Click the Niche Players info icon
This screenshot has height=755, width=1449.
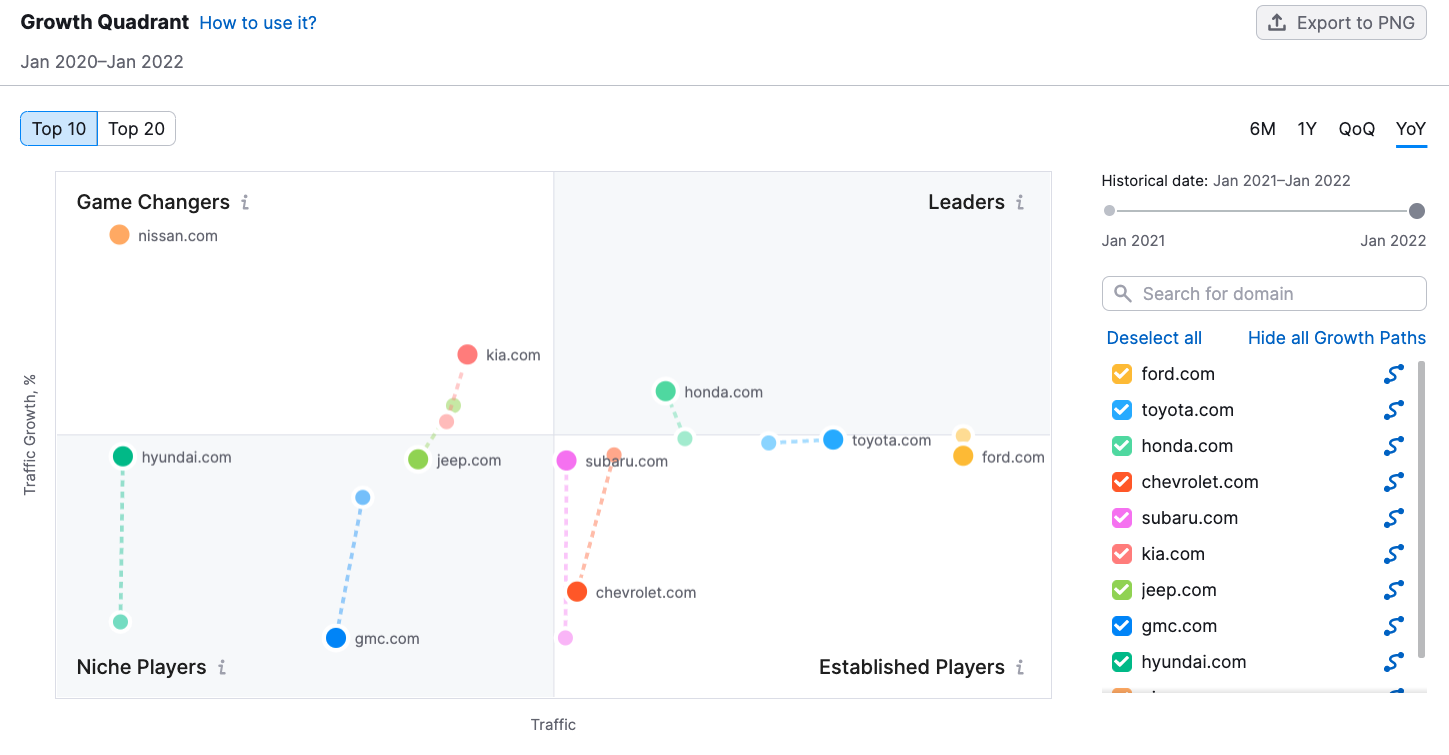[x=222, y=667]
